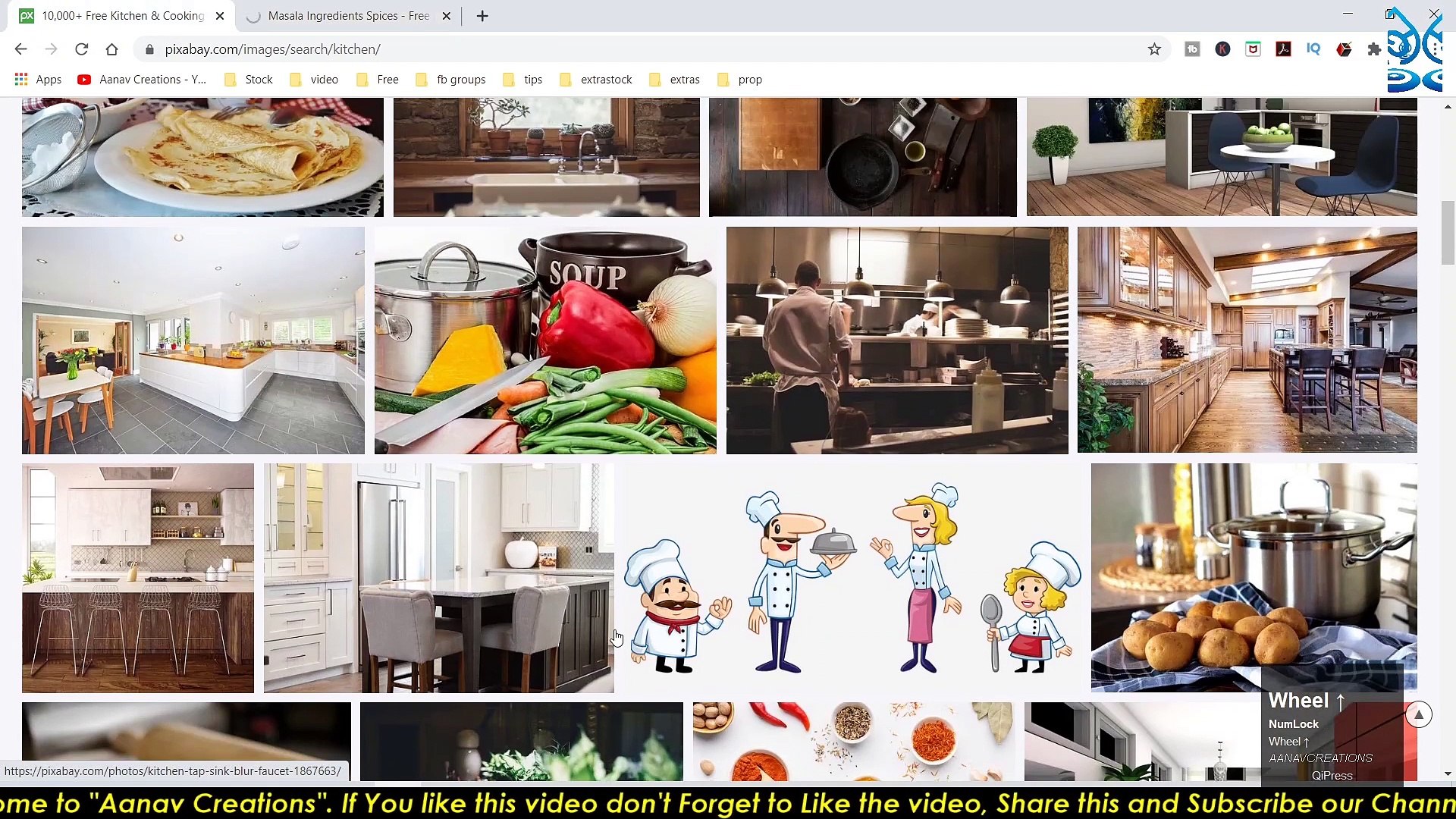
Task: Go to the browser home page
Action: click(x=111, y=49)
